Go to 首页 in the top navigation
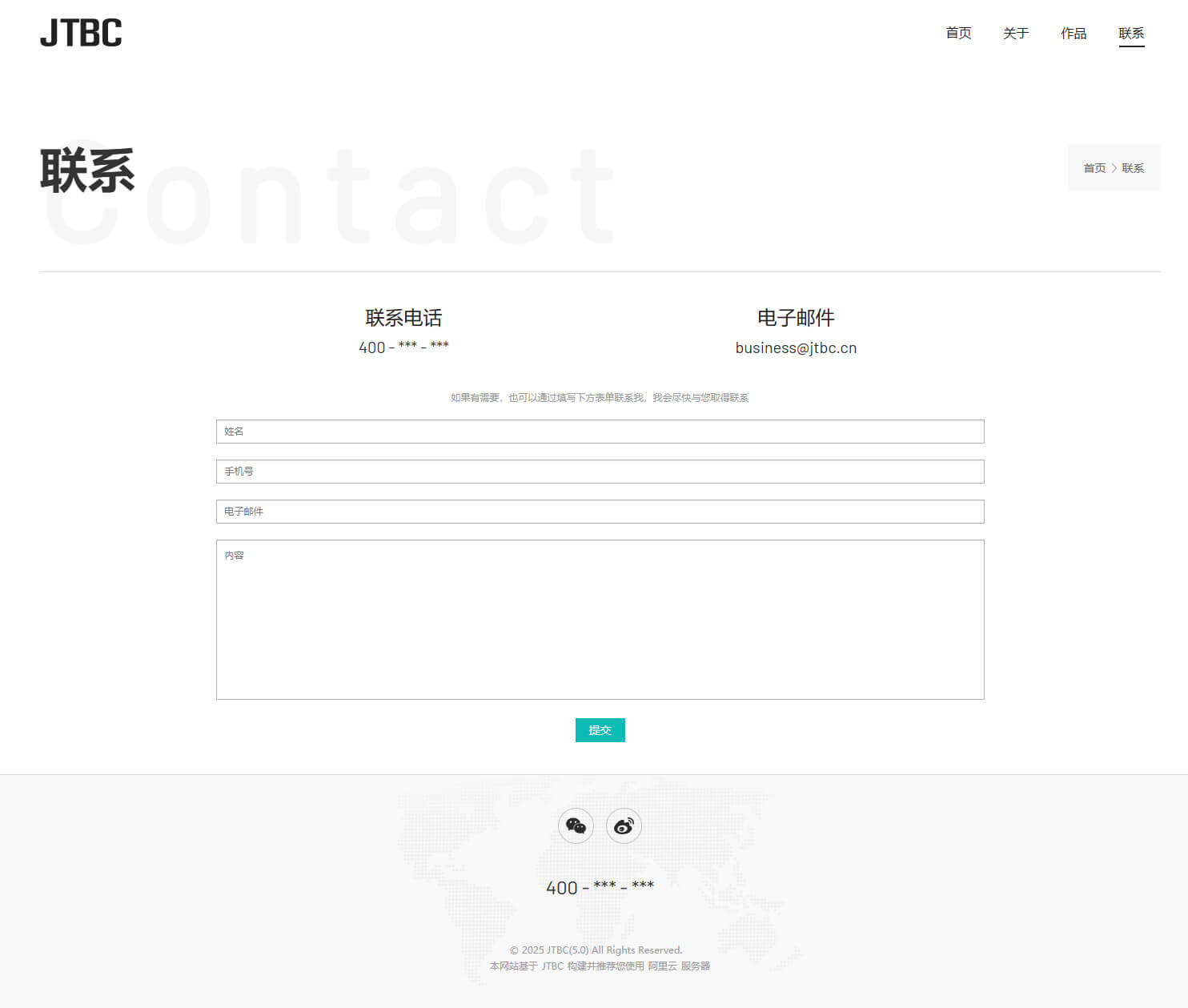The width and height of the screenshot is (1188, 1008). click(x=958, y=33)
